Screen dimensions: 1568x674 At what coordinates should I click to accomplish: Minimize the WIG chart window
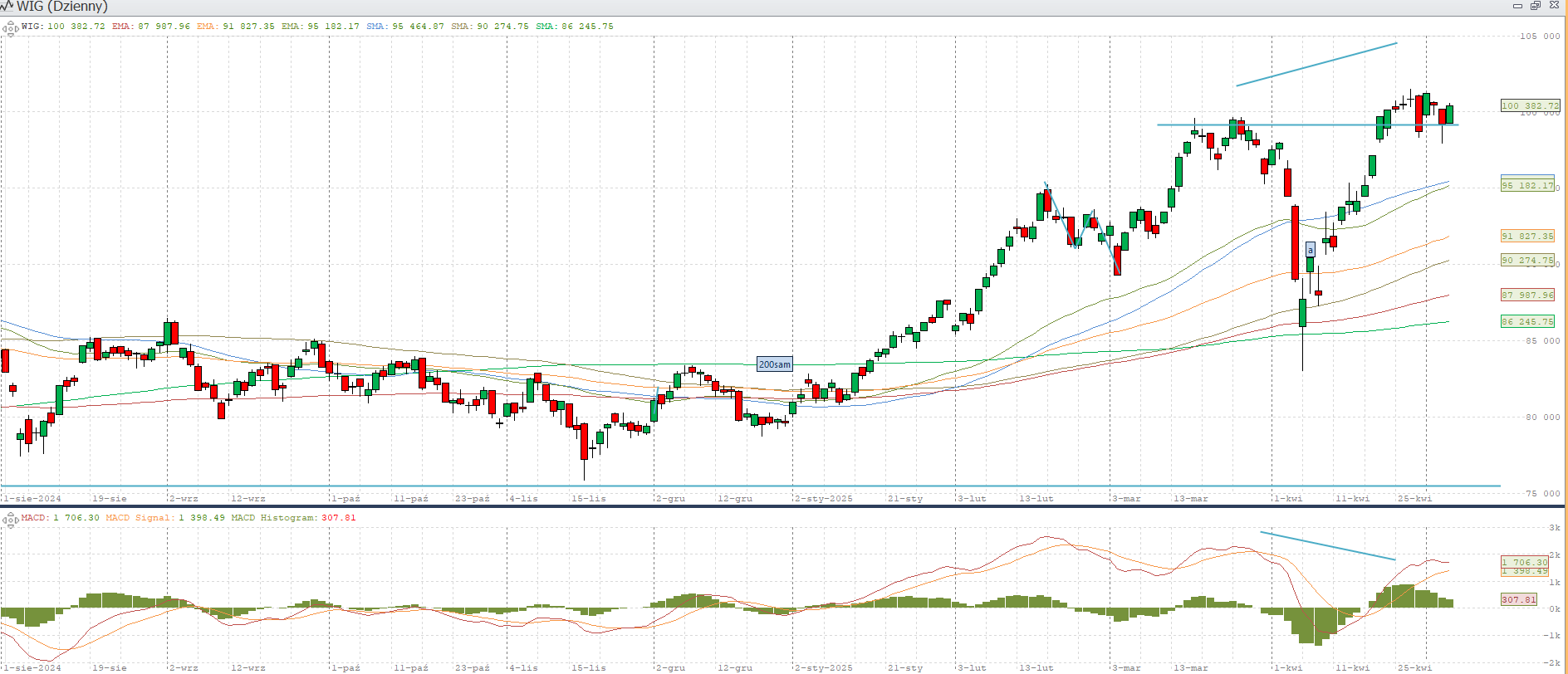[1517, 6]
